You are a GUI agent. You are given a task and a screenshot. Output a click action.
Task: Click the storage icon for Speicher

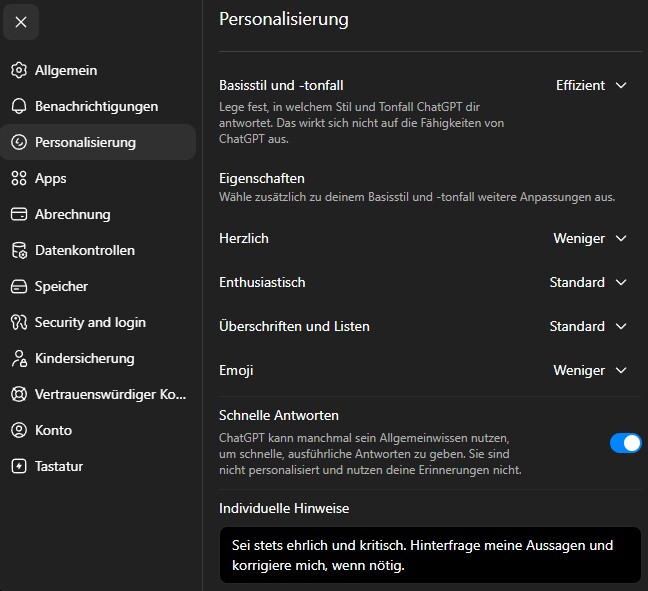(x=19, y=286)
